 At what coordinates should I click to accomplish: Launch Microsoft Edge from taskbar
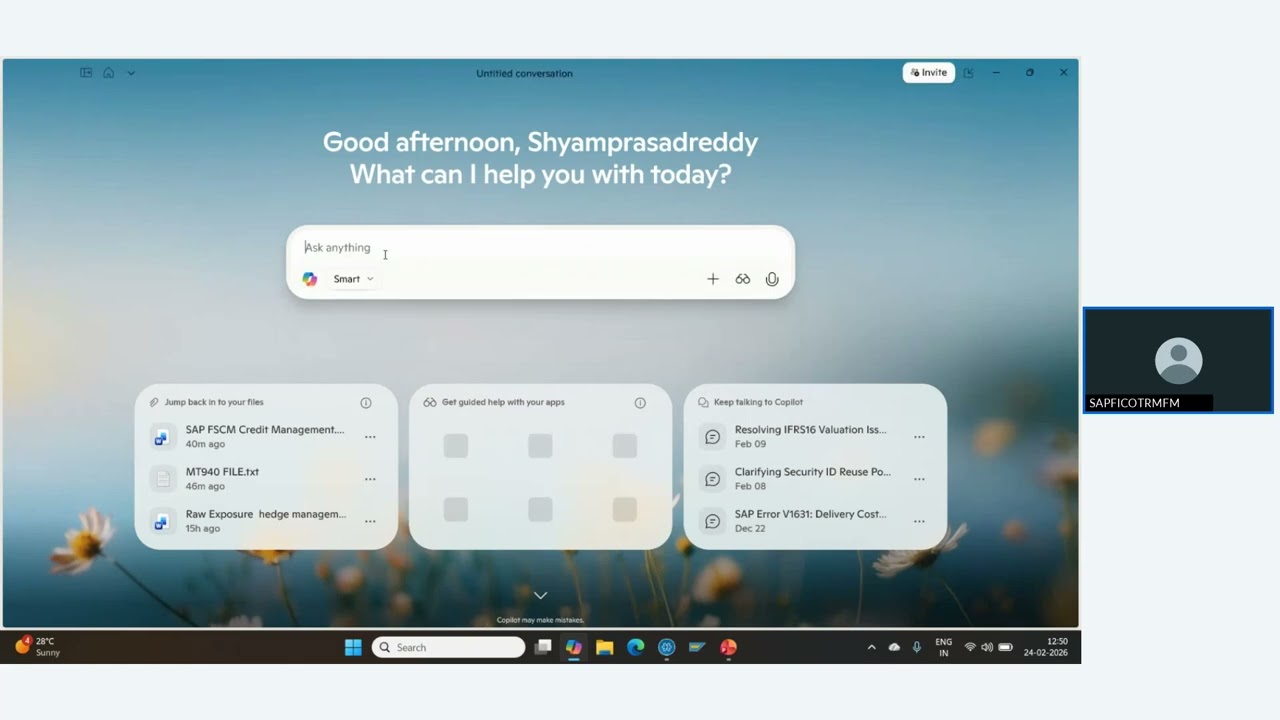tap(636, 647)
